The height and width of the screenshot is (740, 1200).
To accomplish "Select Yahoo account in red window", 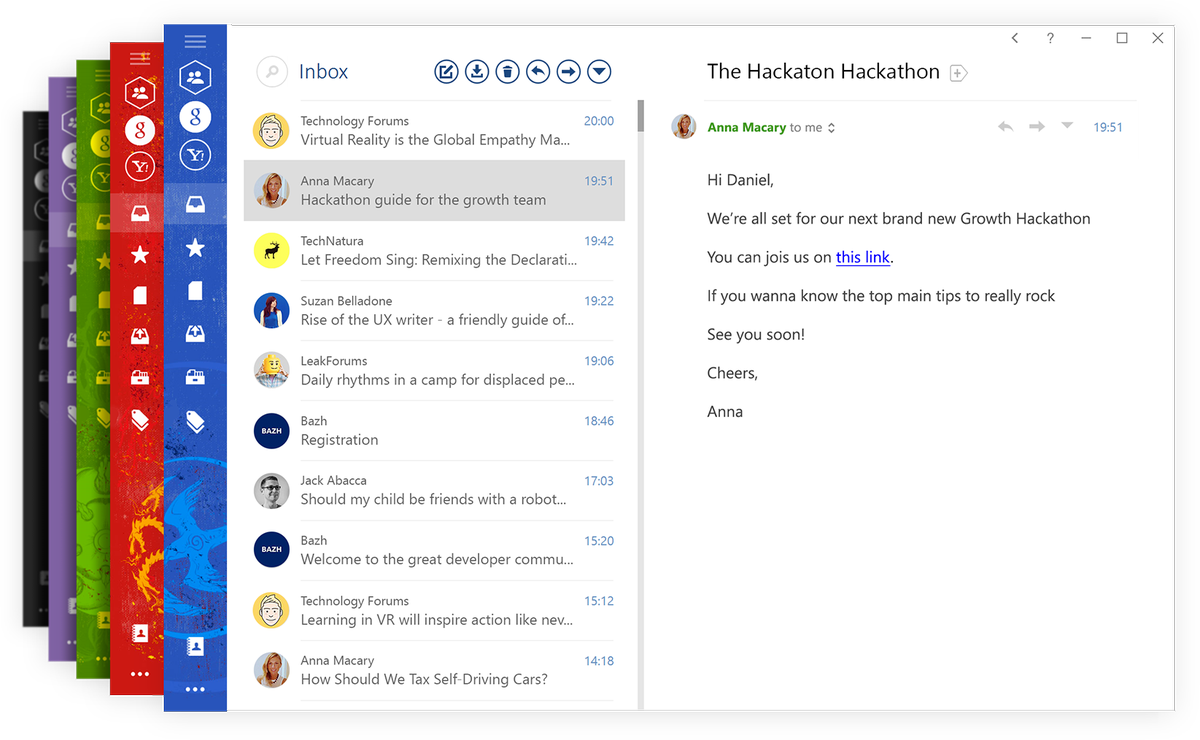I will 140,167.
